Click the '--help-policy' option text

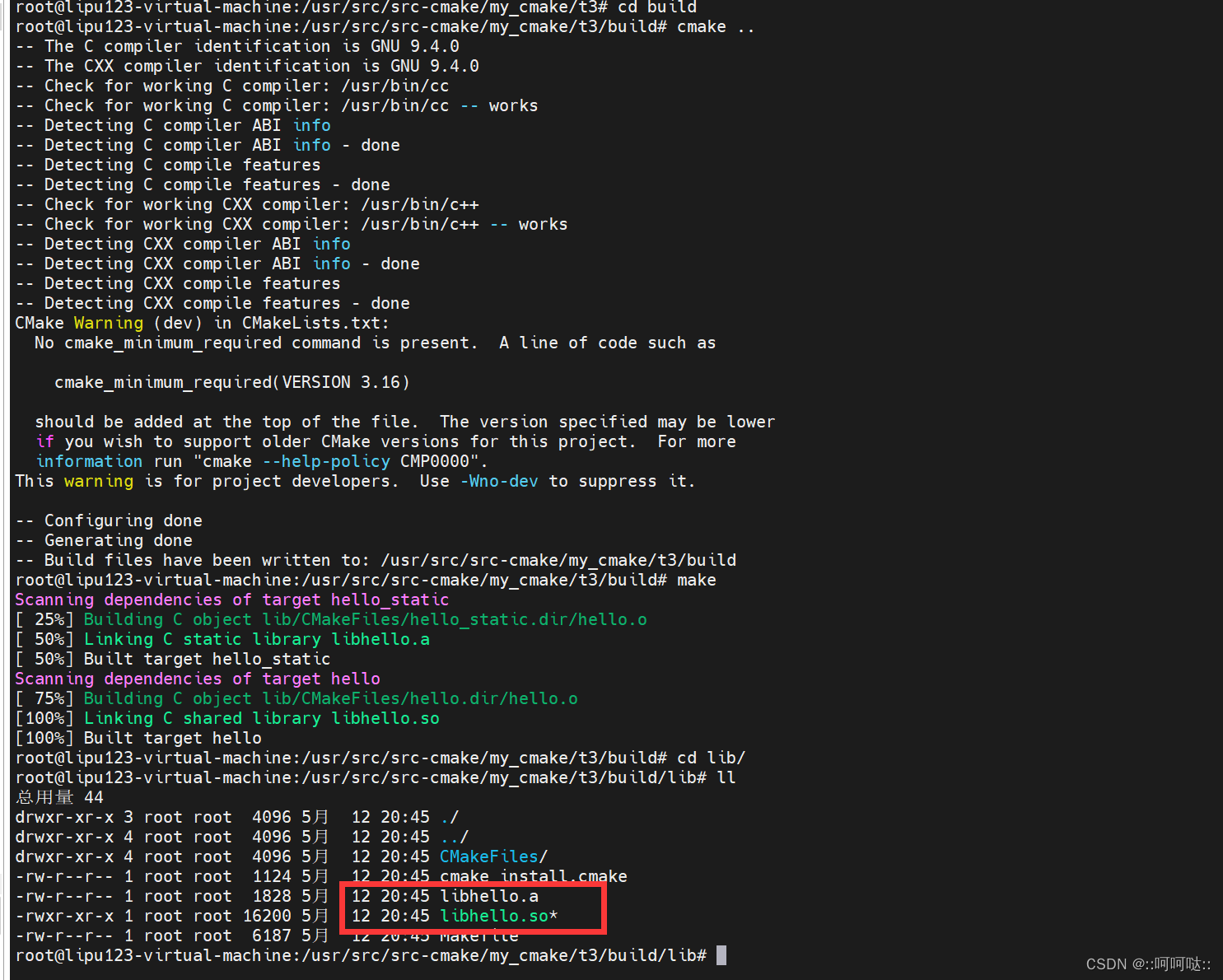[326, 461]
